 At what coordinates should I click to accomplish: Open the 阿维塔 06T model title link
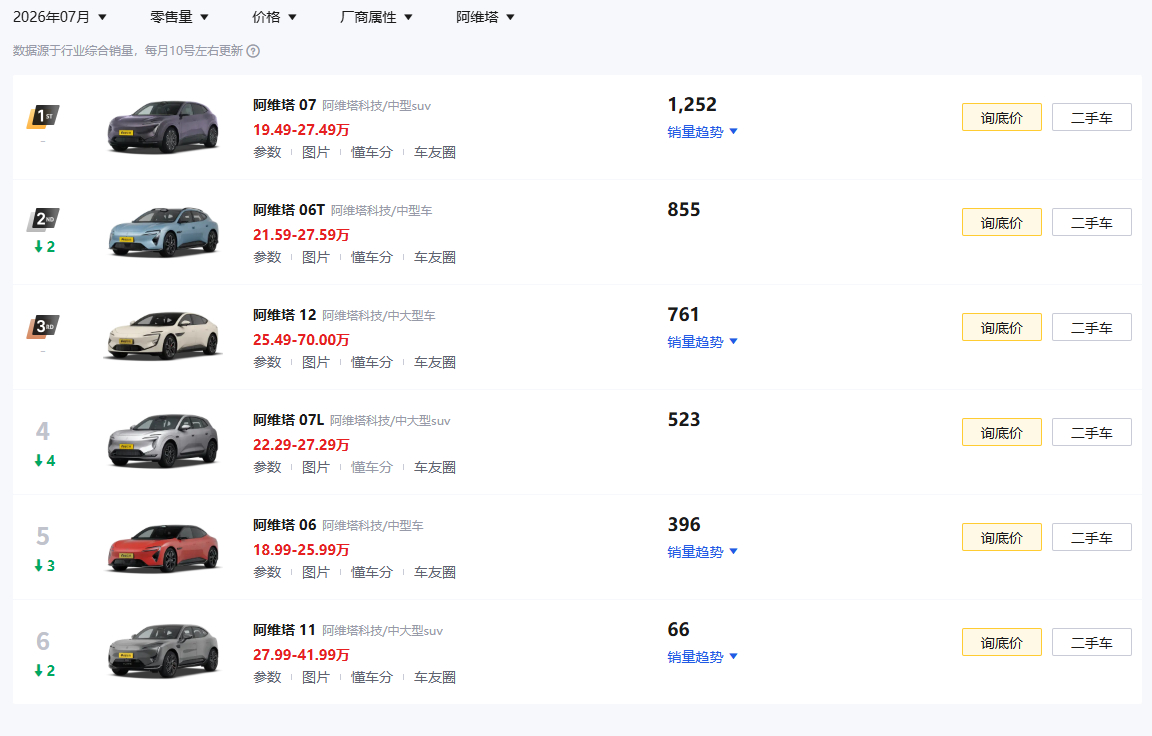(289, 210)
